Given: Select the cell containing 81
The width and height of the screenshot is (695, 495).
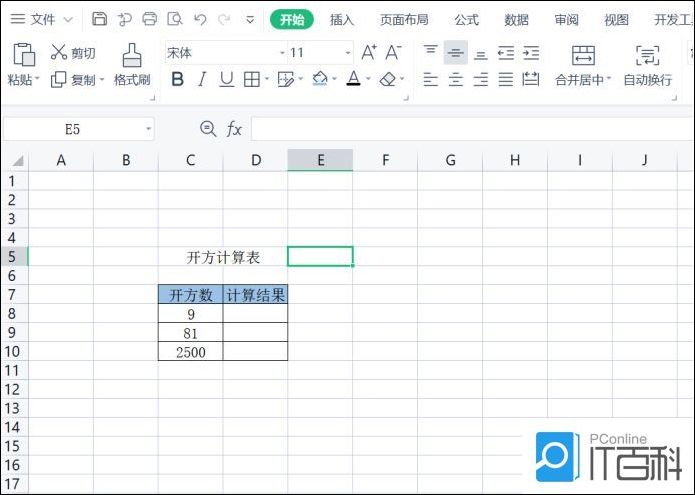Looking at the screenshot, I should (191, 333).
